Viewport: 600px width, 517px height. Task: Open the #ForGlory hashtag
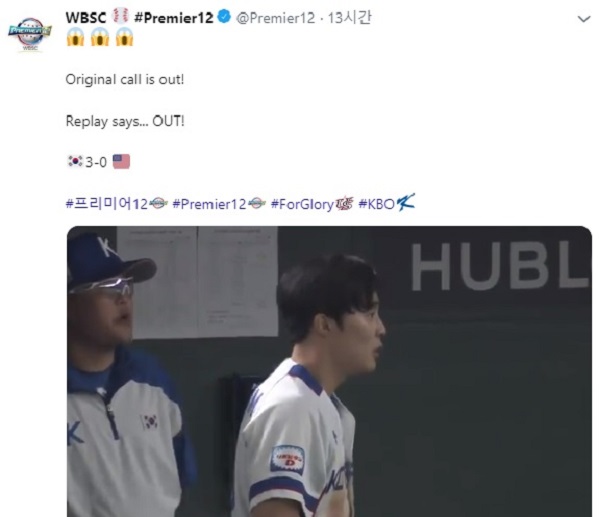click(302, 204)
